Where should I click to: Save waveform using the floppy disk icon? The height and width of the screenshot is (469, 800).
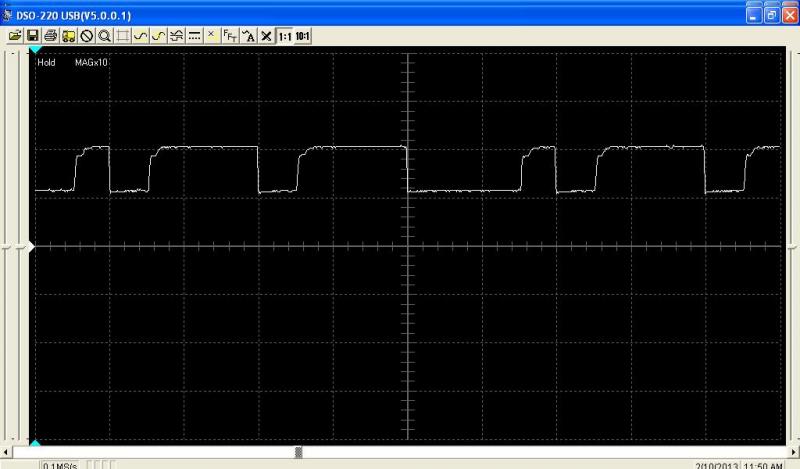click(32, 36)
